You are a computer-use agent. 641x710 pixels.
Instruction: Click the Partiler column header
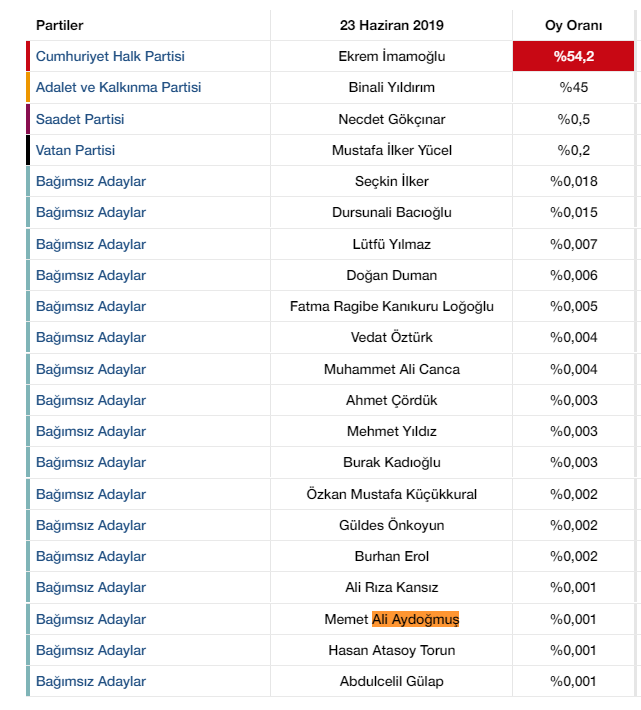(59, 25)
